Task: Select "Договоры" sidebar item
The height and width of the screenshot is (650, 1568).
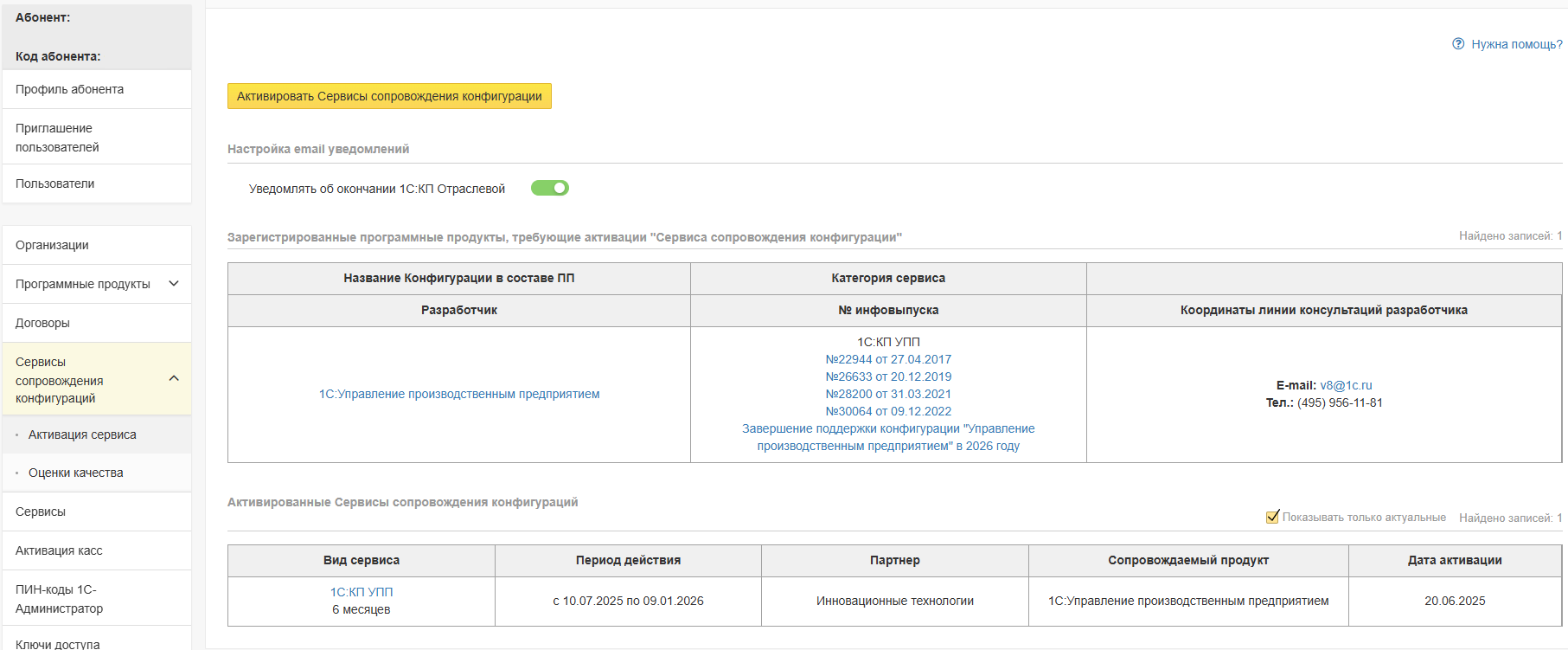Action: point(97,323)
